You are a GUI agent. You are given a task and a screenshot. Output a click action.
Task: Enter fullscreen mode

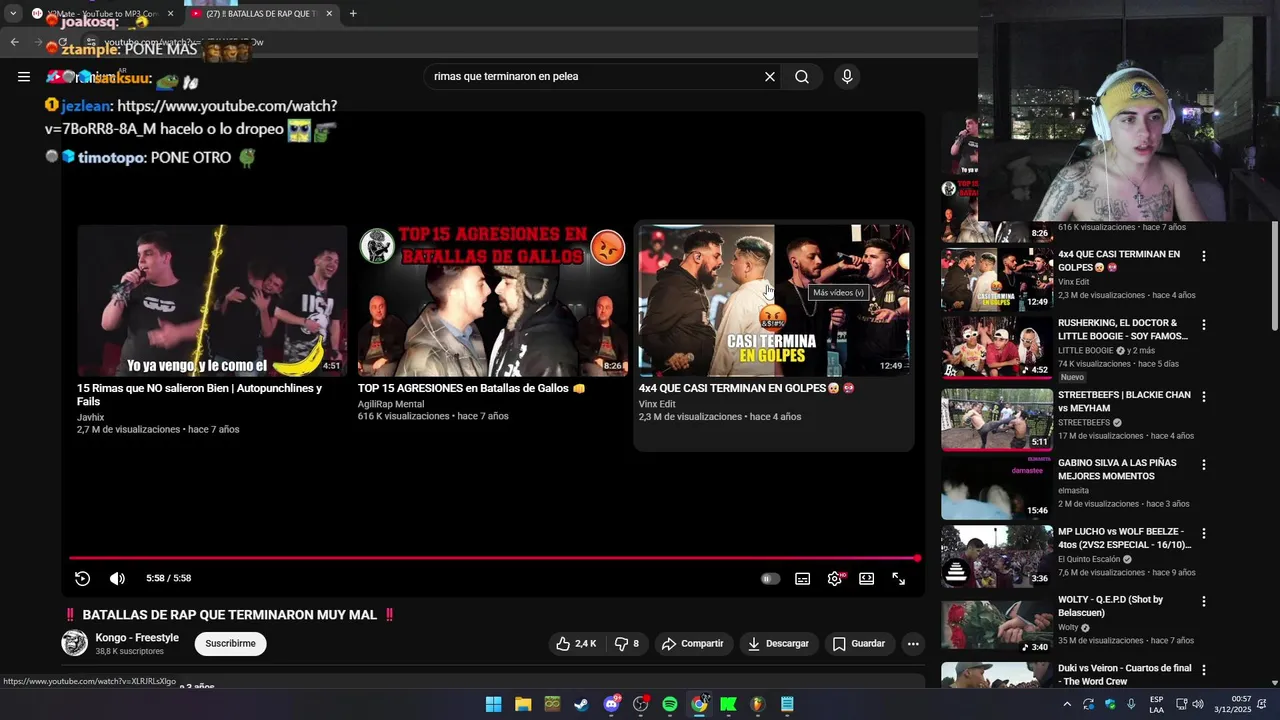899,578
